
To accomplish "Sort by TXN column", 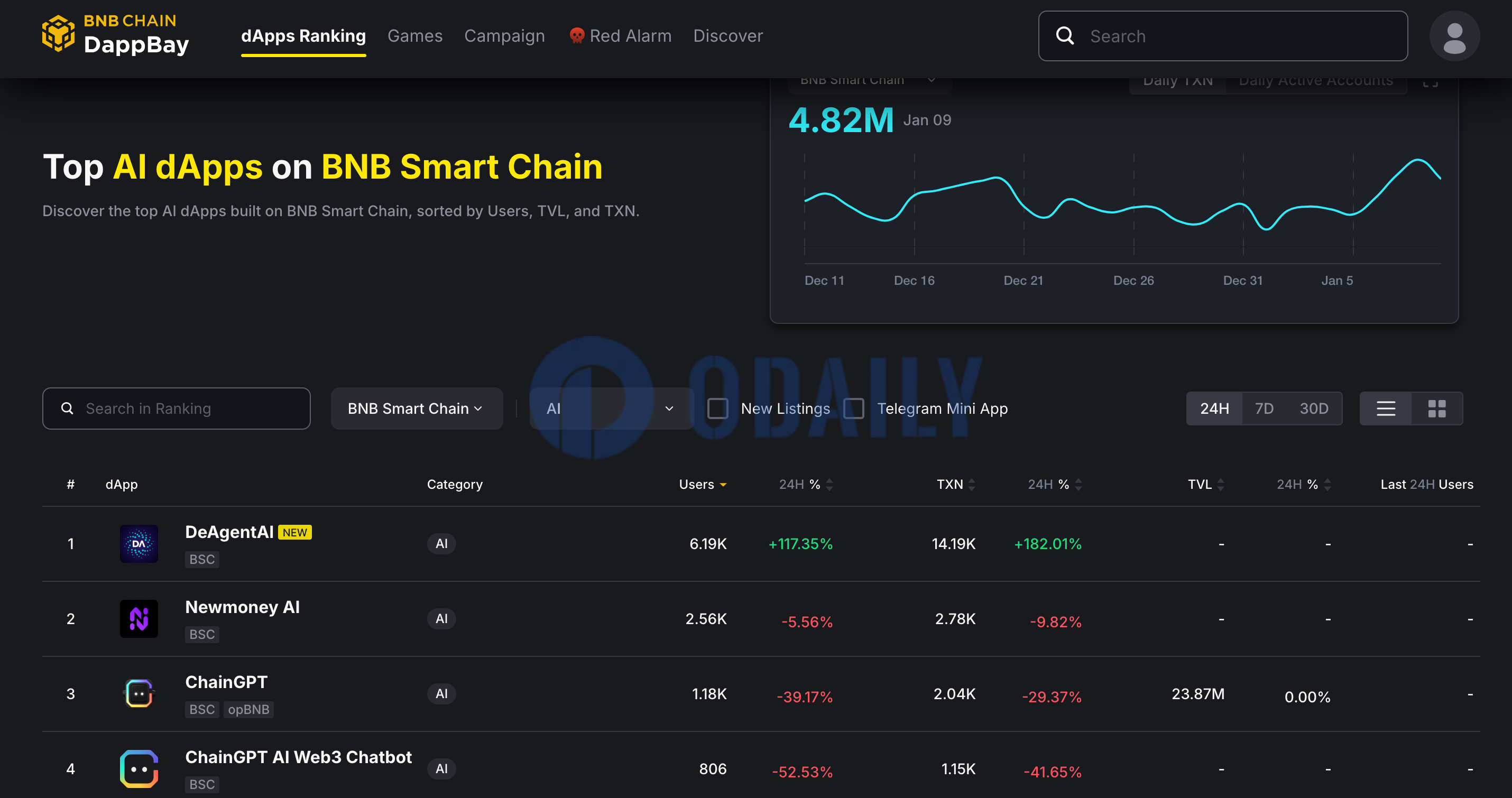I will 972,485.
